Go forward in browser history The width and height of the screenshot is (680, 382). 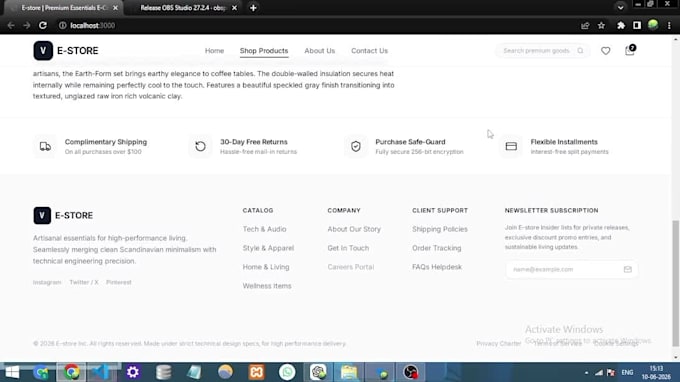pyautogui.click(x=26, y=26)
